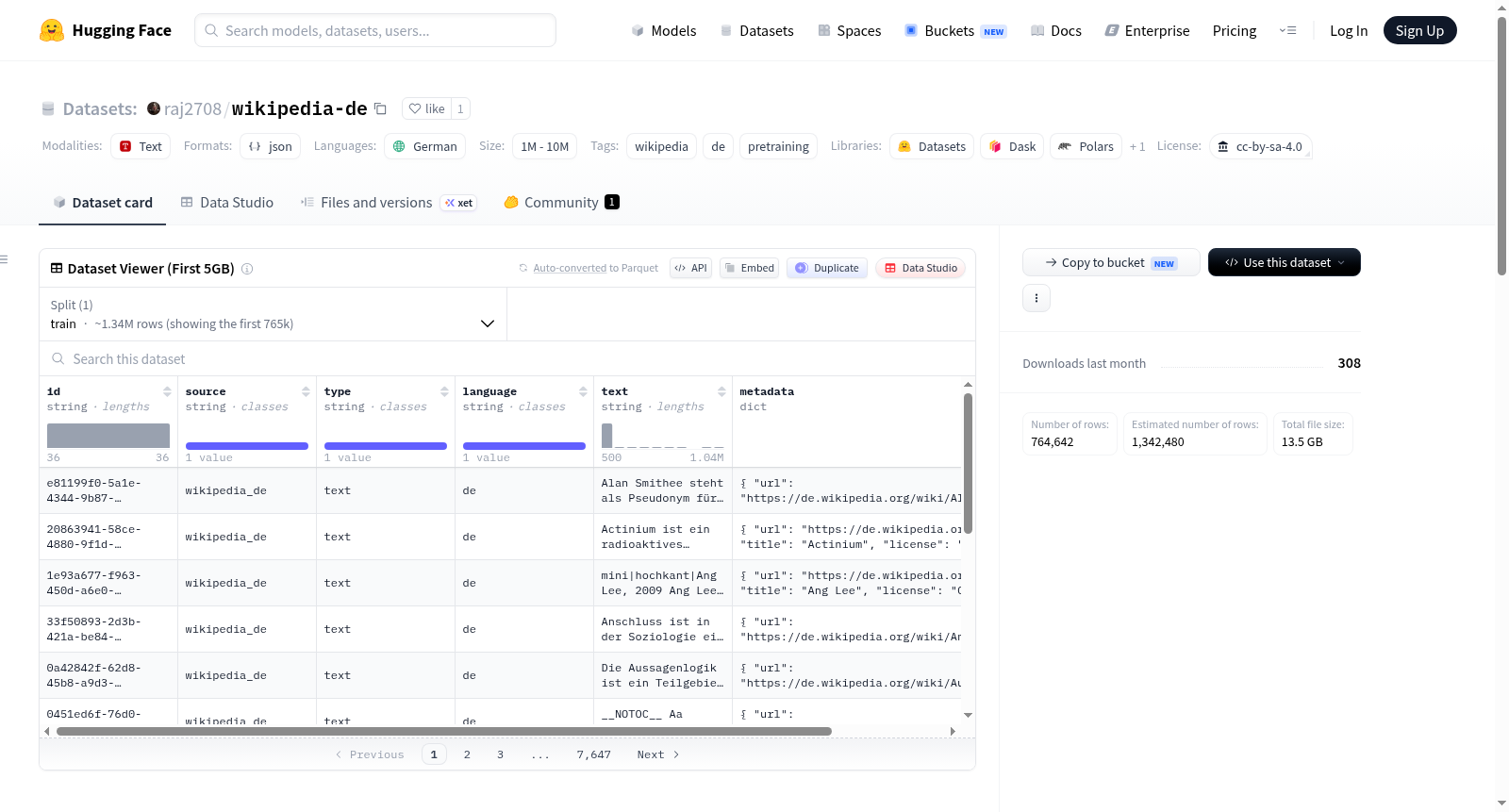
Task: Click the de tag
Action: tap(718, 146)
